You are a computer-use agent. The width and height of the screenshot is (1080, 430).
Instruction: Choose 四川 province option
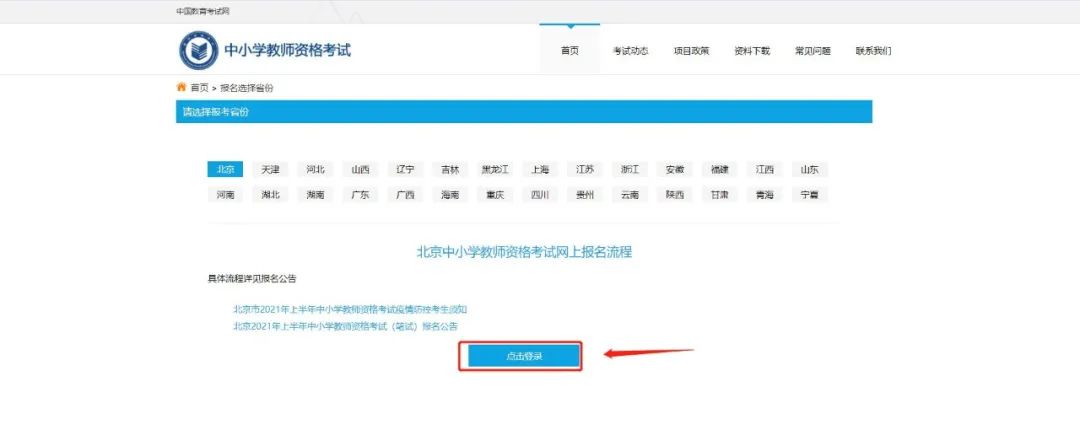[x=540, y=195]
